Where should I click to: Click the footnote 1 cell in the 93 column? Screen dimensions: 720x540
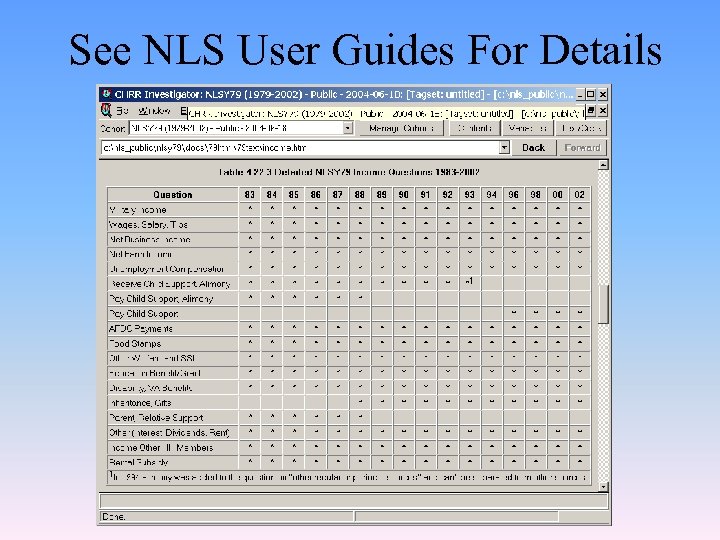tap(469, 281)
